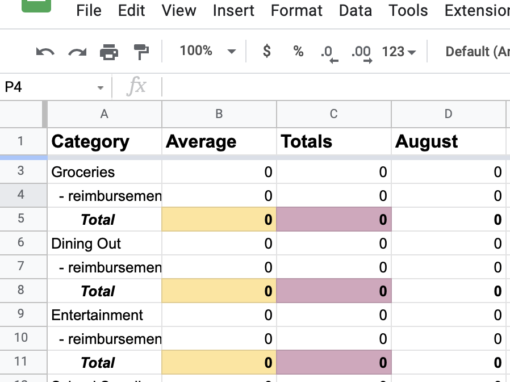Open the Tools menu
Image resolution: width=510 pixels, height=382 pixels.
408,10
